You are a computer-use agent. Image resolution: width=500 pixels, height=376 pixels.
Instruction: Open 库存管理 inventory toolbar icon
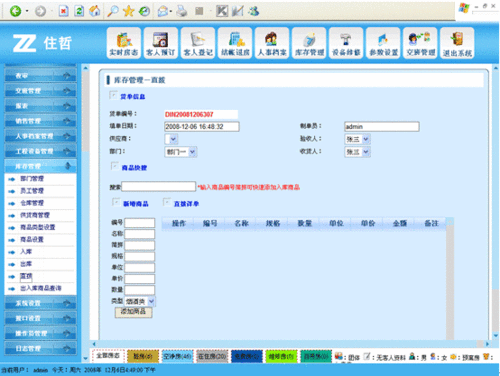pos(309,43)
